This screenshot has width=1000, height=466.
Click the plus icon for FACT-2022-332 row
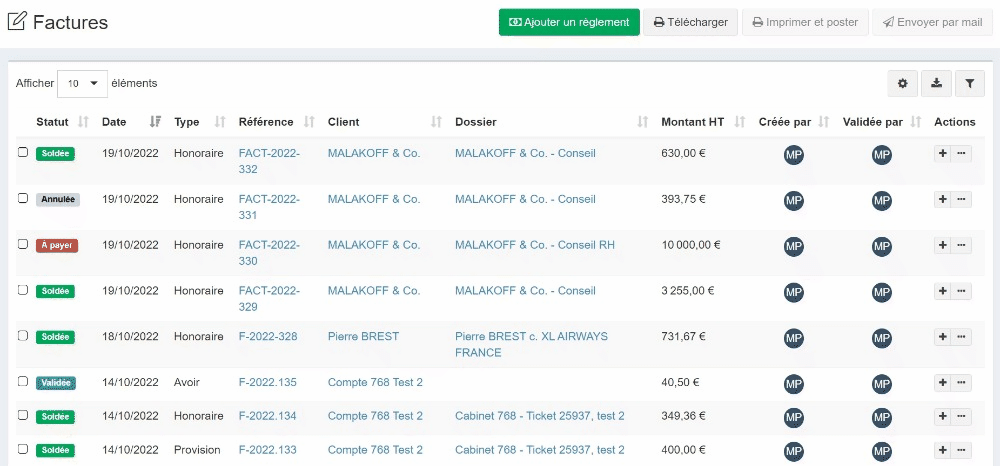pyautogui.click(x=943, y=154)
